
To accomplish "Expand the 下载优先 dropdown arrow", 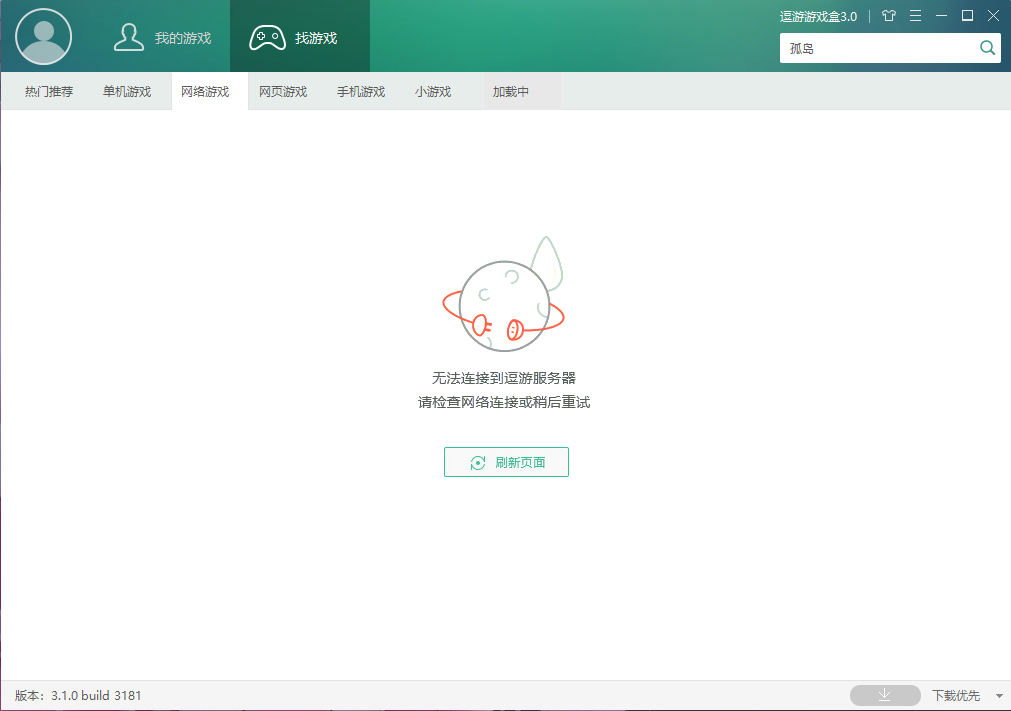I will pos(999,696).
